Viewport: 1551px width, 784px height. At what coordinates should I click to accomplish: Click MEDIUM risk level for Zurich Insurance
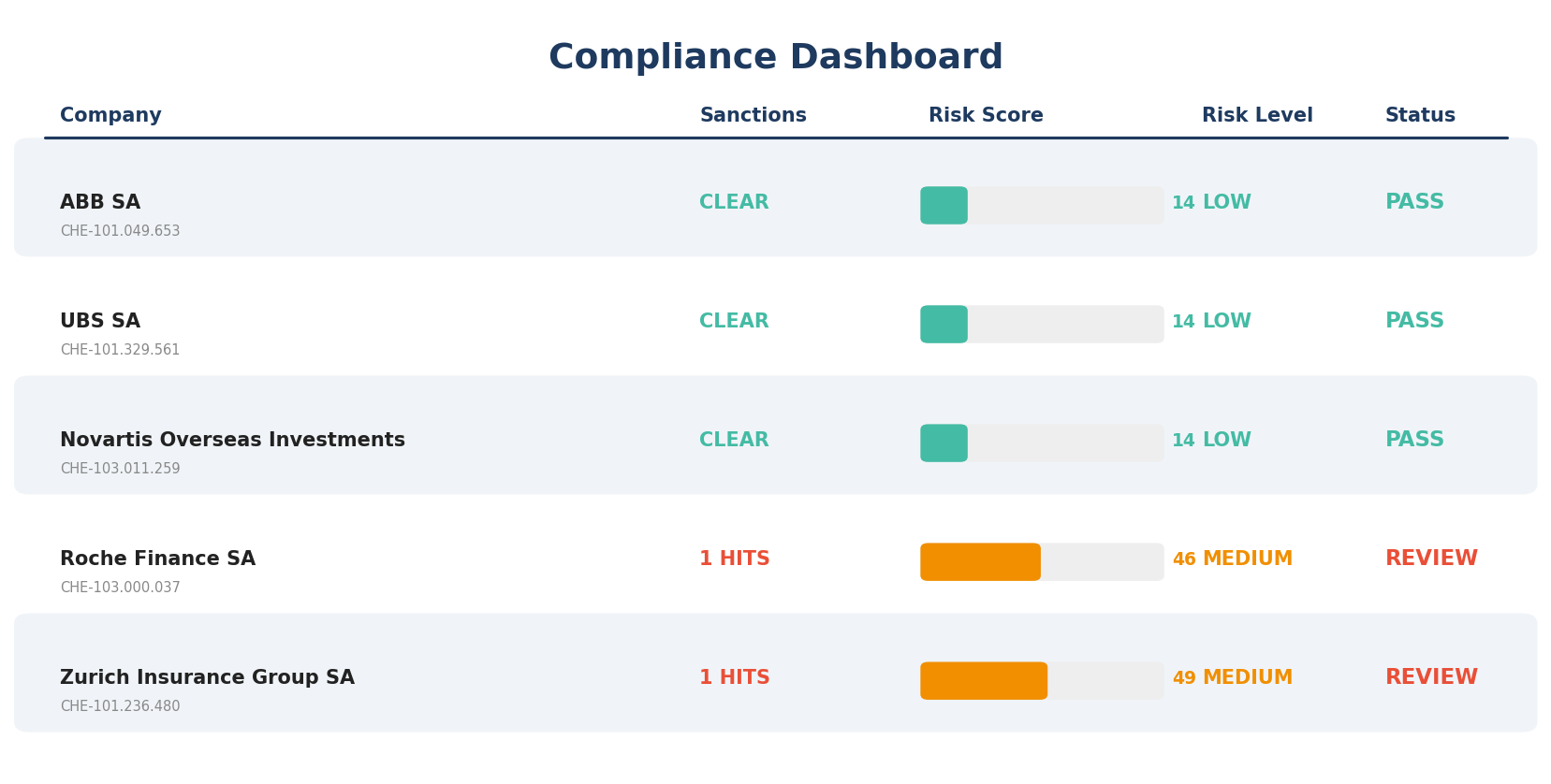coord(1247,678)
